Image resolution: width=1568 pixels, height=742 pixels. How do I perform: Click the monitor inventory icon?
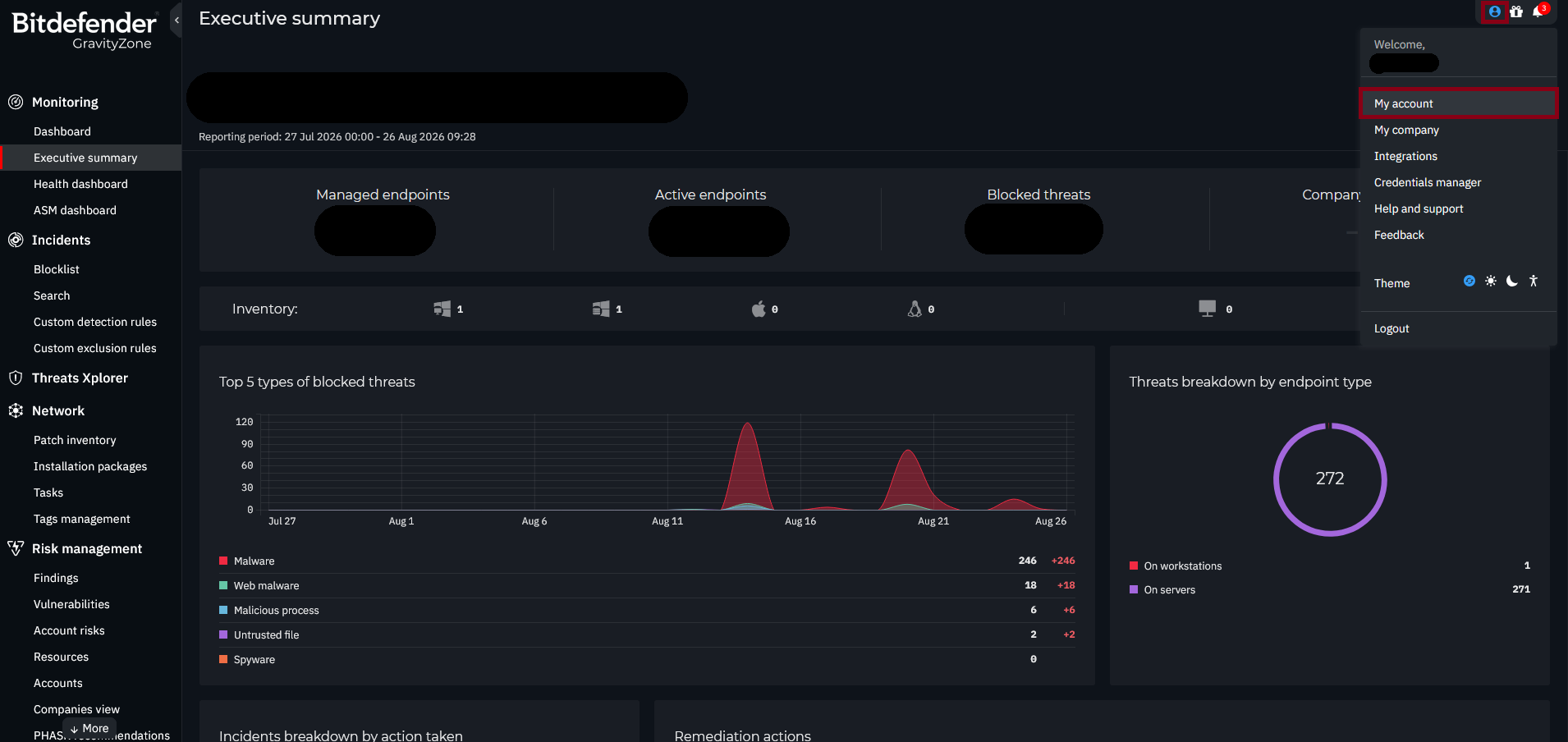(x=1207, y=309)
